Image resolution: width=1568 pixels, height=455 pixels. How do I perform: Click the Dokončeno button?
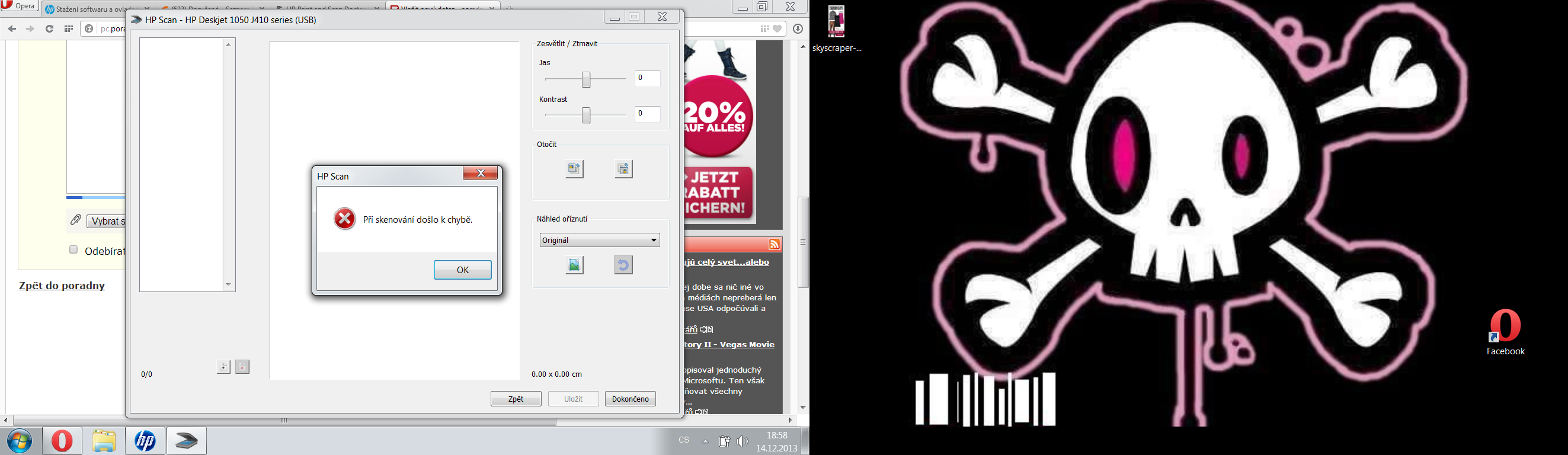[x=631, y=399]
